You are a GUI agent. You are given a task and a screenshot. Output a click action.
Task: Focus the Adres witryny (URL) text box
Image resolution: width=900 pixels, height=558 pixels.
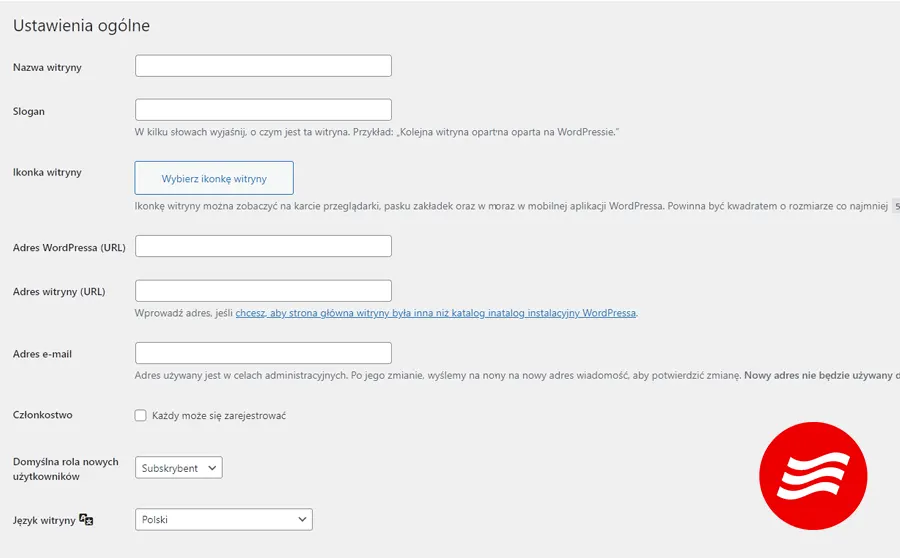point(263,291)
